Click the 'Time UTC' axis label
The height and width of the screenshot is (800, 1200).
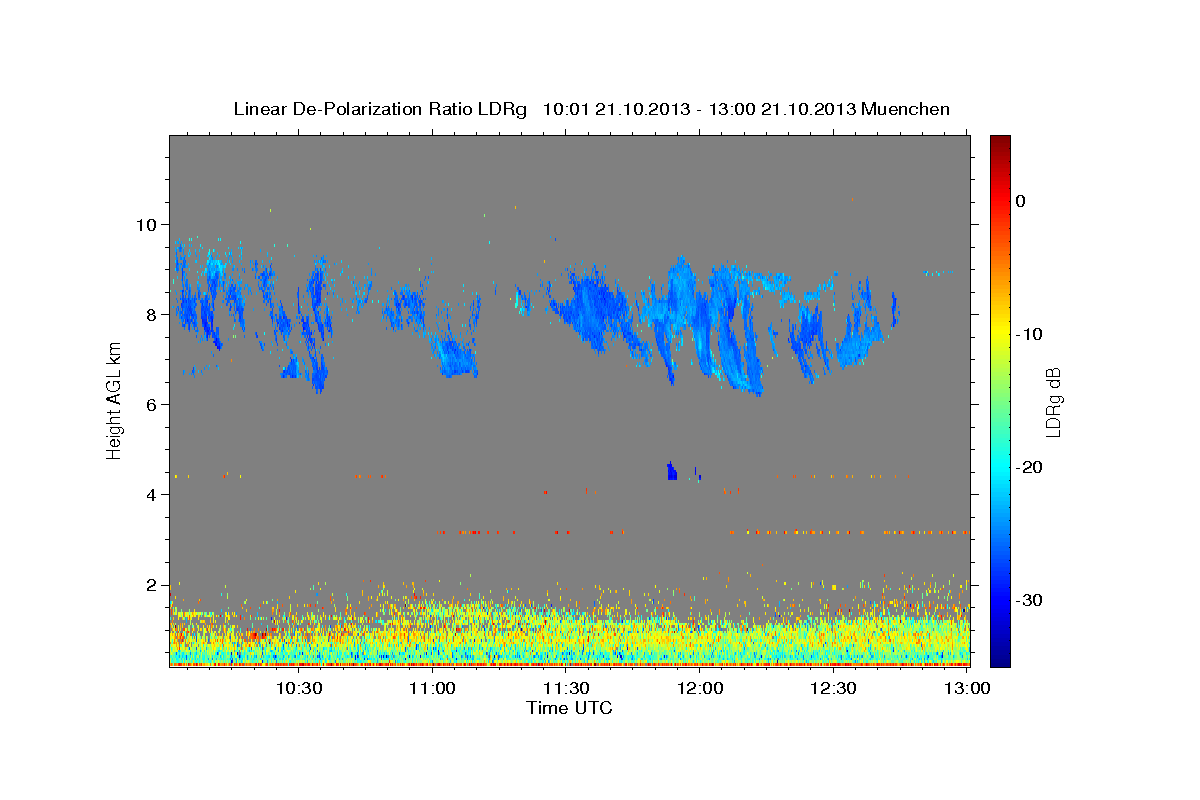coord(569,708)
